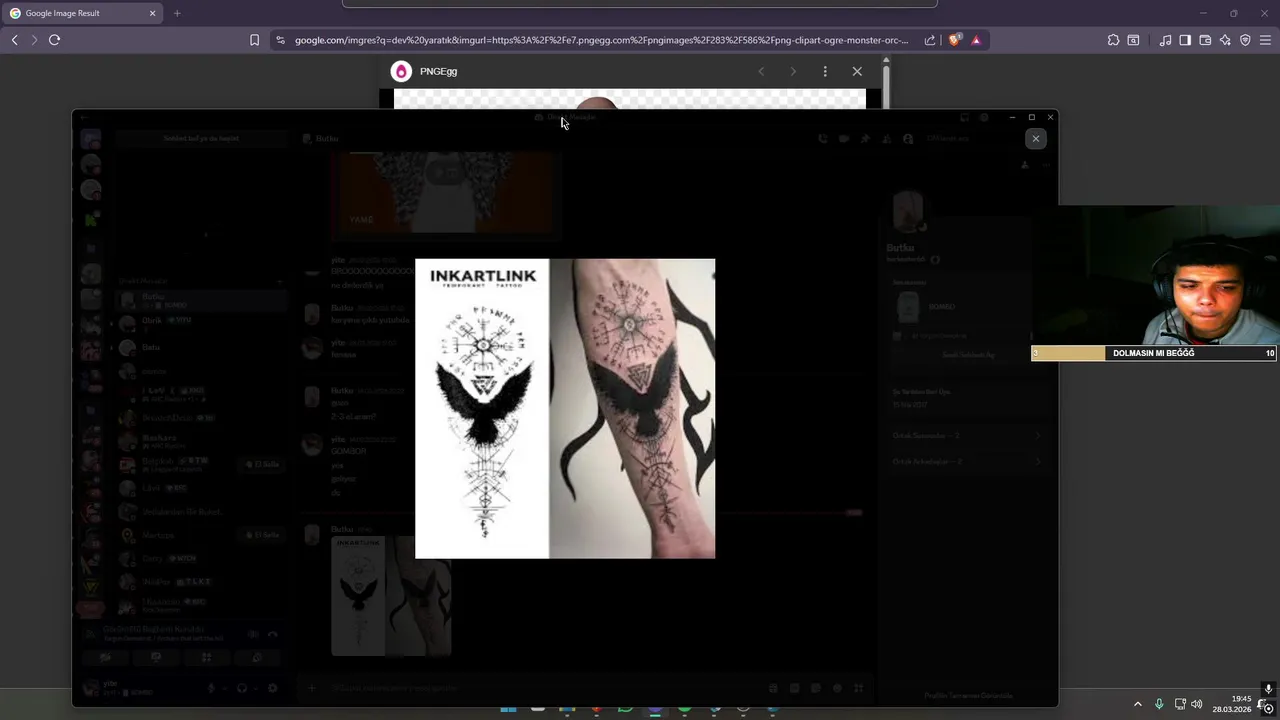Focus the google.com/imgres address bar

pyautogui.click(x=601, y=40)
